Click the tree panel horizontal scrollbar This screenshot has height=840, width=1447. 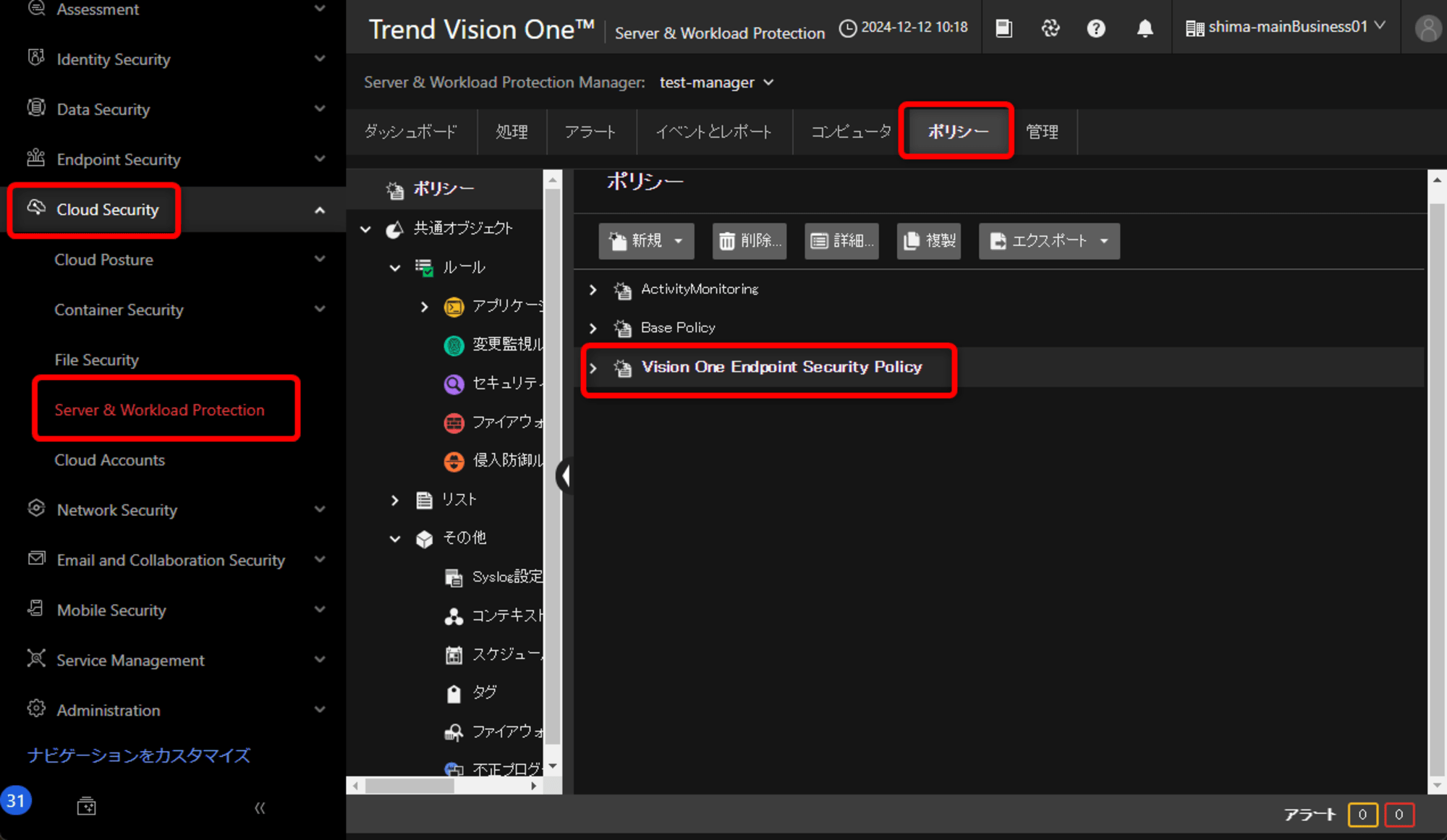pos(410,786)
